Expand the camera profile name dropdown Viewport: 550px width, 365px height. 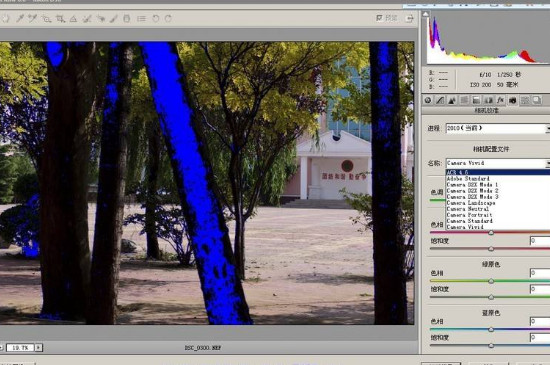click(x=497, y=163)
